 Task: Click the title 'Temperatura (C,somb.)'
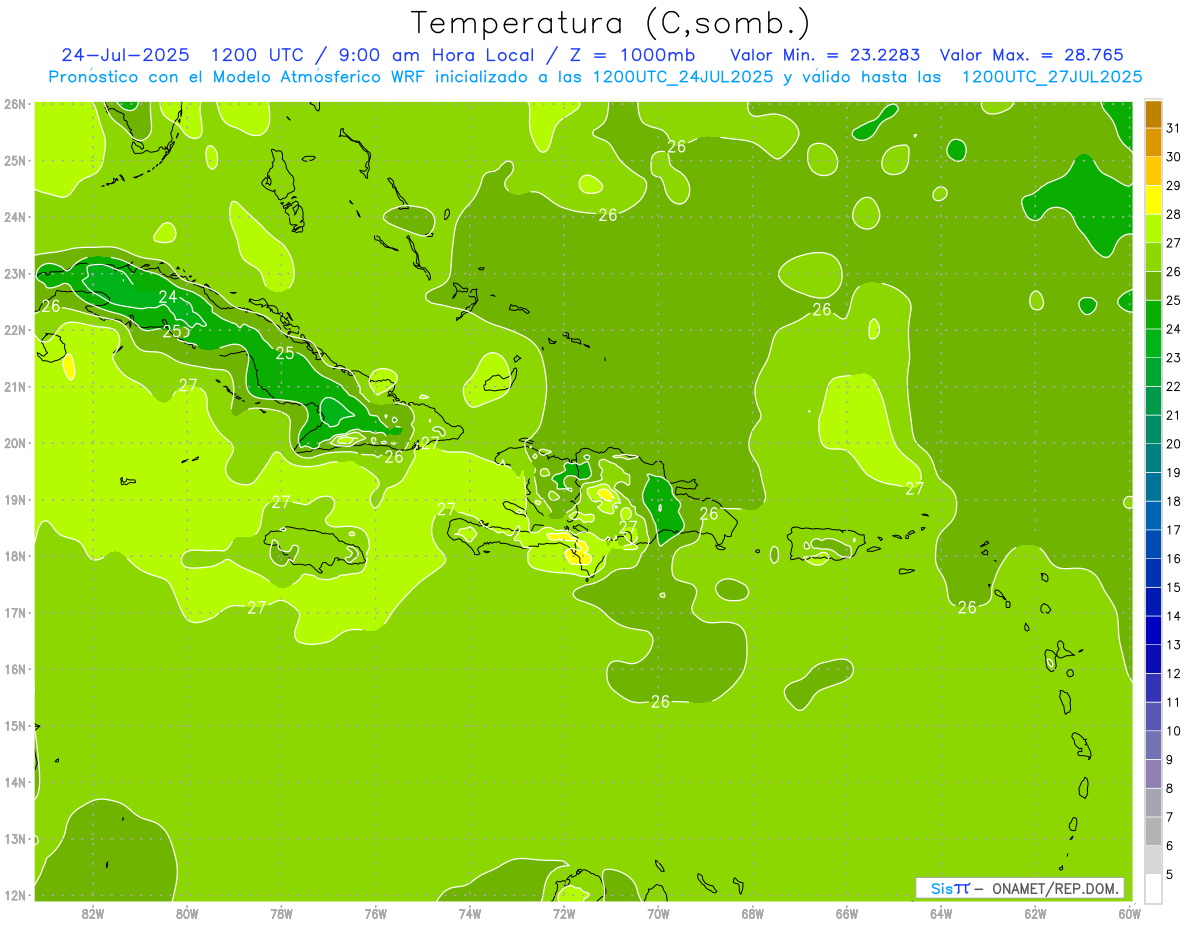pyautogui.click(x=611, y=22)
